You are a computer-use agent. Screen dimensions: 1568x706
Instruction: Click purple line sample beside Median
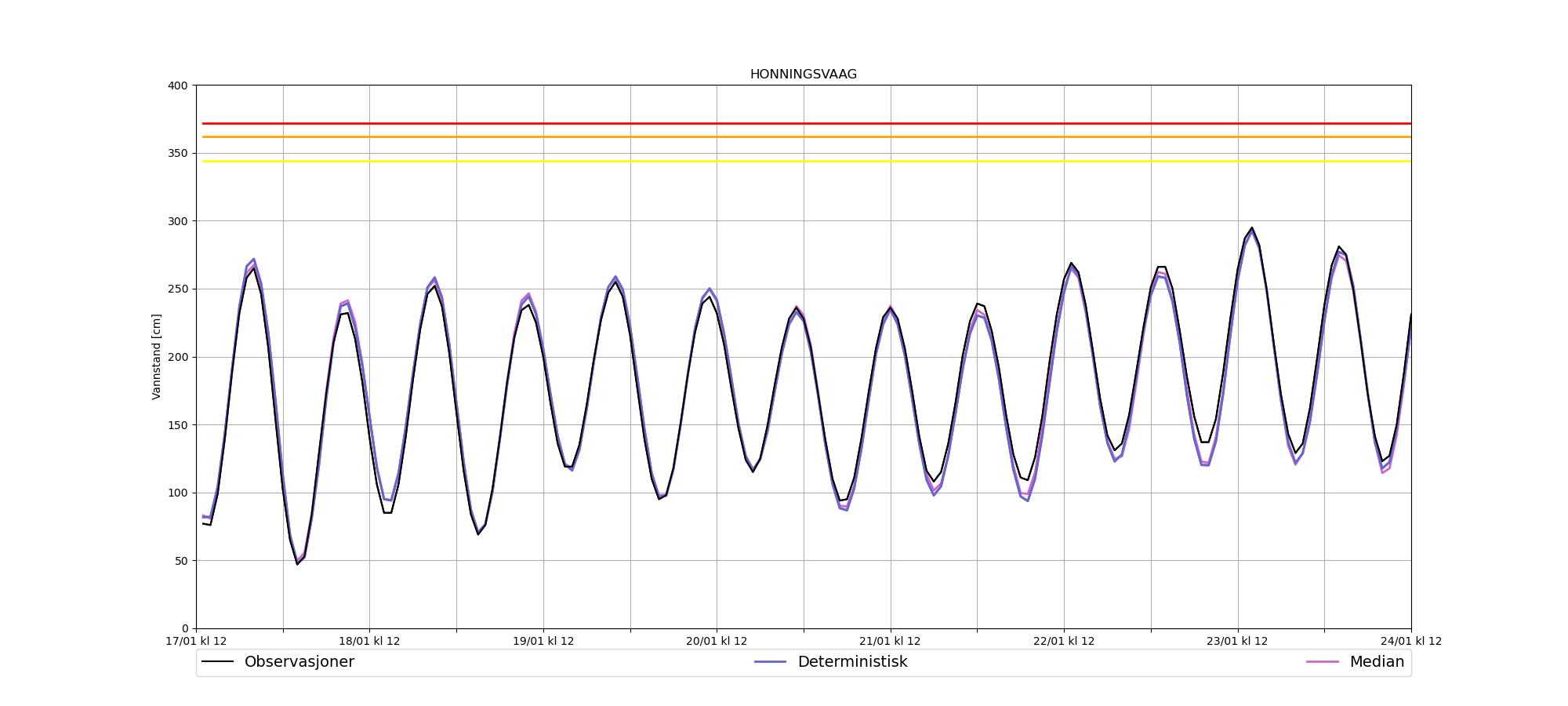pyautogui.click(x=1322, y=662)
